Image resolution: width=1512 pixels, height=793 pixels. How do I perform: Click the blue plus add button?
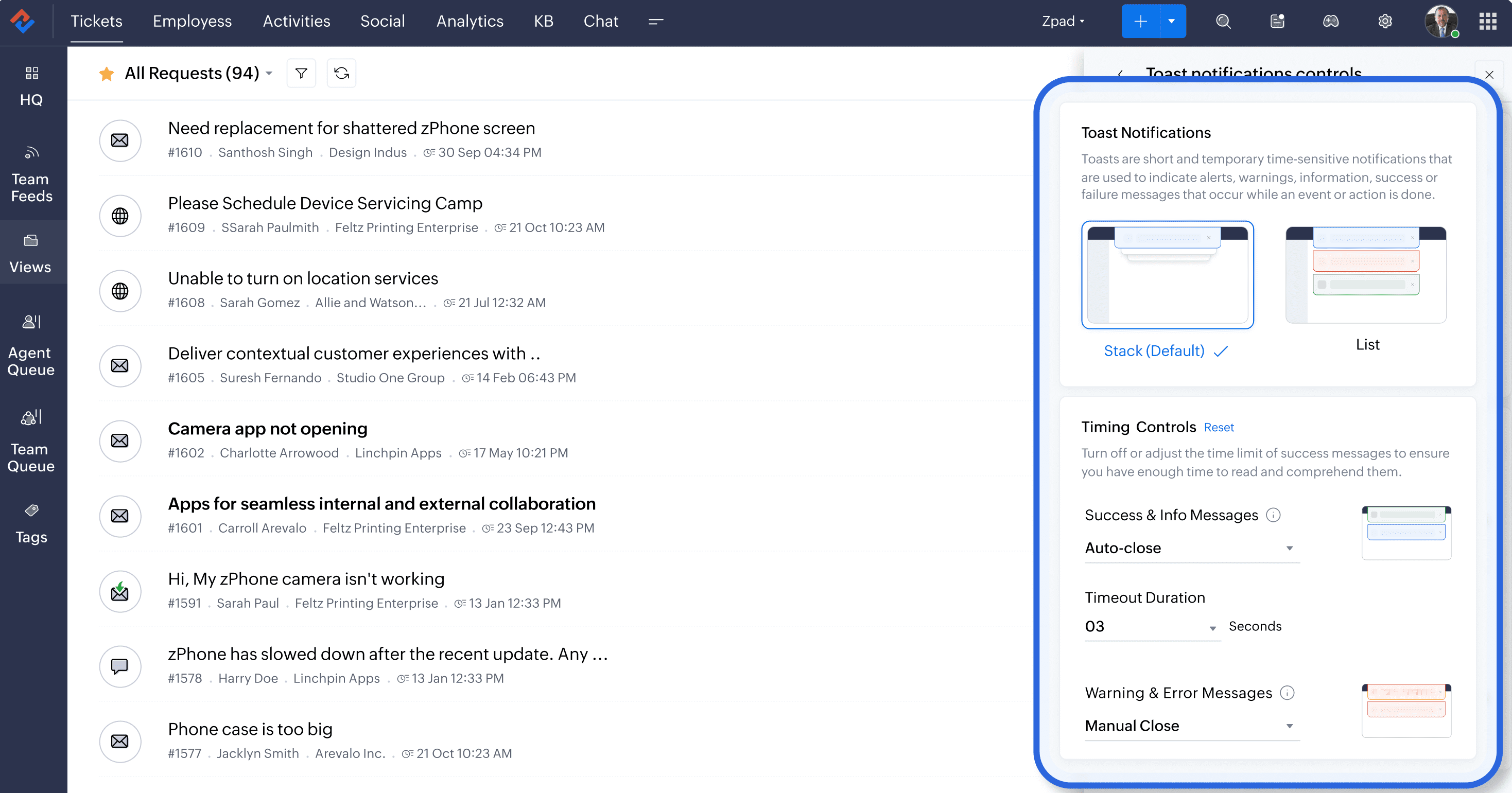pyautogui.click(x=1140, y=22)
